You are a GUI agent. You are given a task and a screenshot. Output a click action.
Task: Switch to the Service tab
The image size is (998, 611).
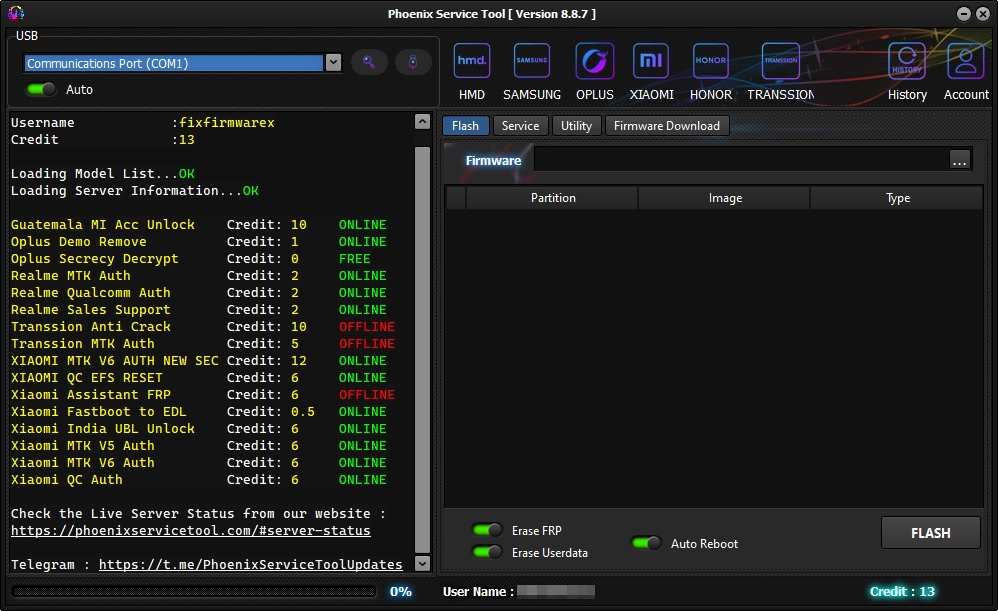pos(520,125)
